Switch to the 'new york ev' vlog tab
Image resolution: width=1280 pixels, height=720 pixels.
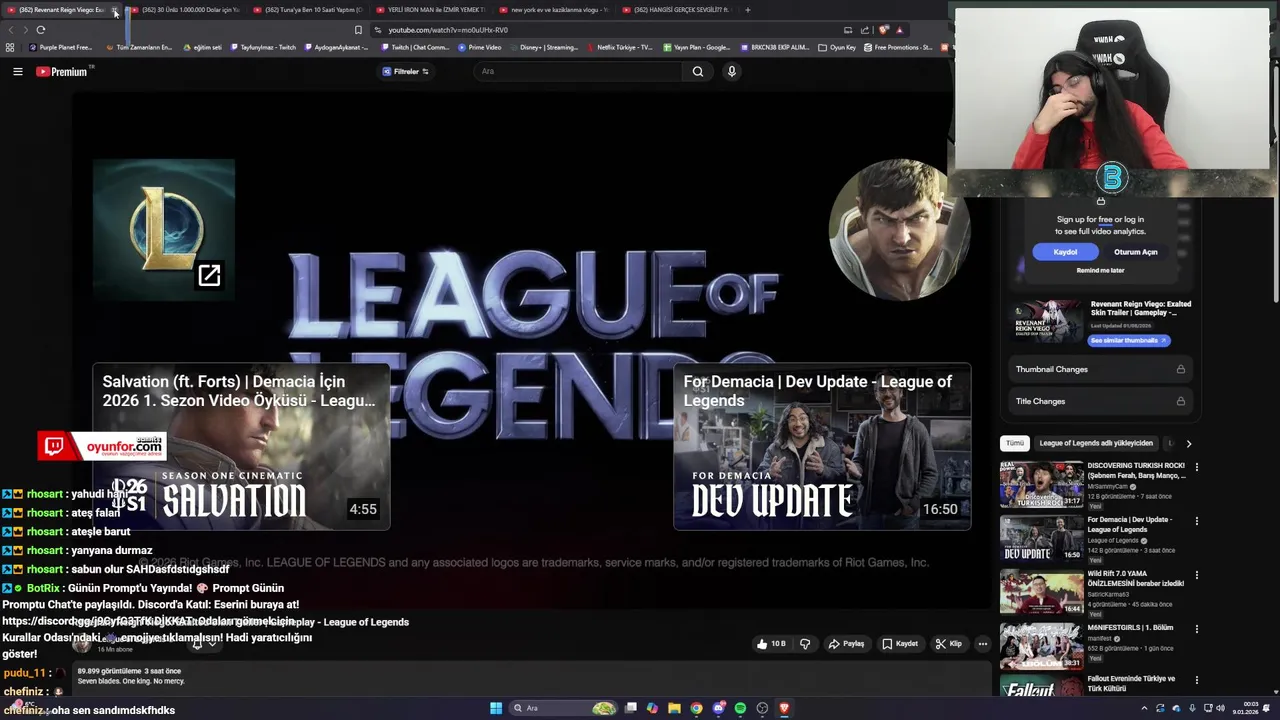click(x=553, y=10)
